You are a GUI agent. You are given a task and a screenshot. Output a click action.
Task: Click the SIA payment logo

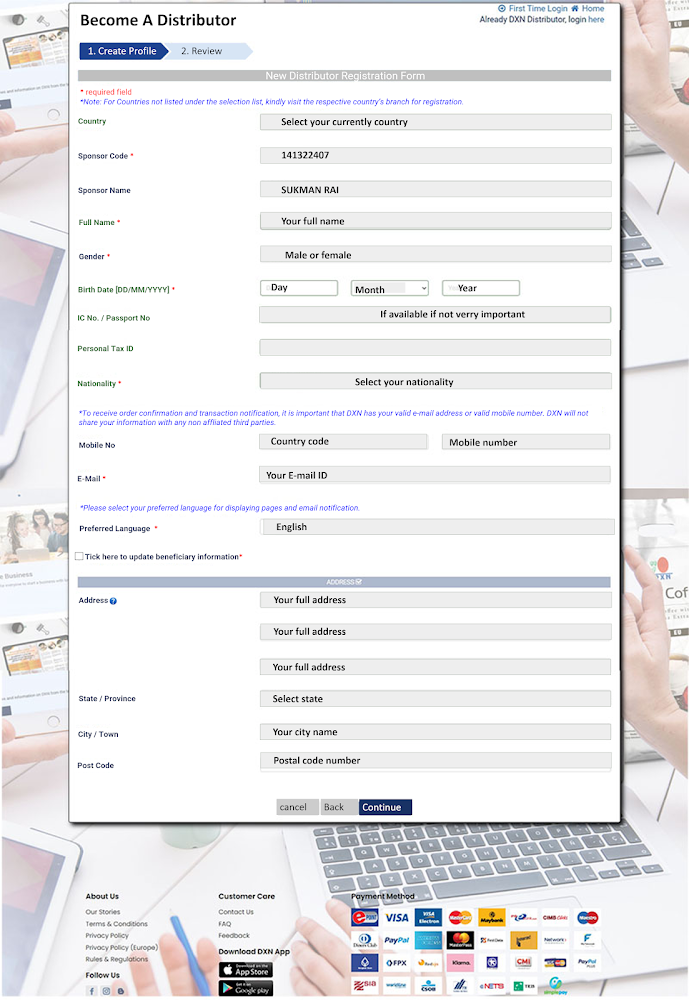(x=365, y=985)
